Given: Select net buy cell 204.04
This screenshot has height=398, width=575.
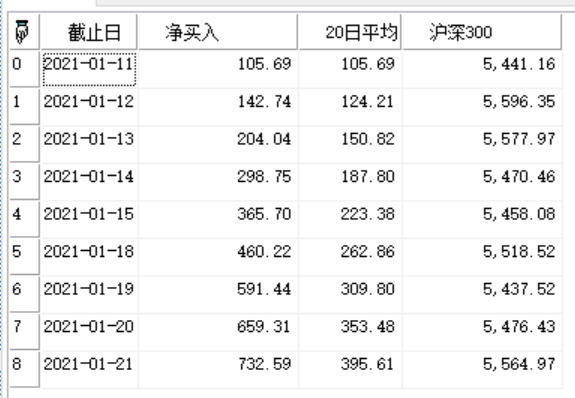Looking at the screenshot, I should 218,144.
